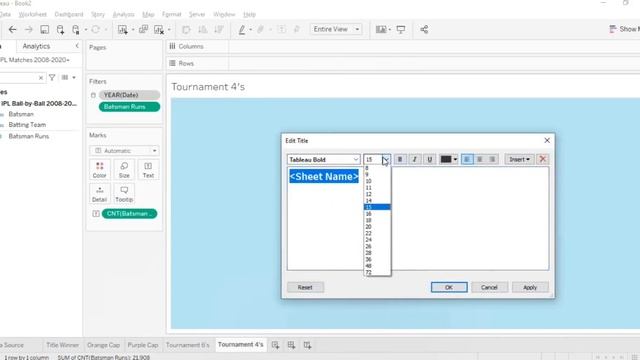The height and width of the screenshot is (360, 640).
Task: Click the Batsman Runs filter pill
Action: (x=129, y=107)
